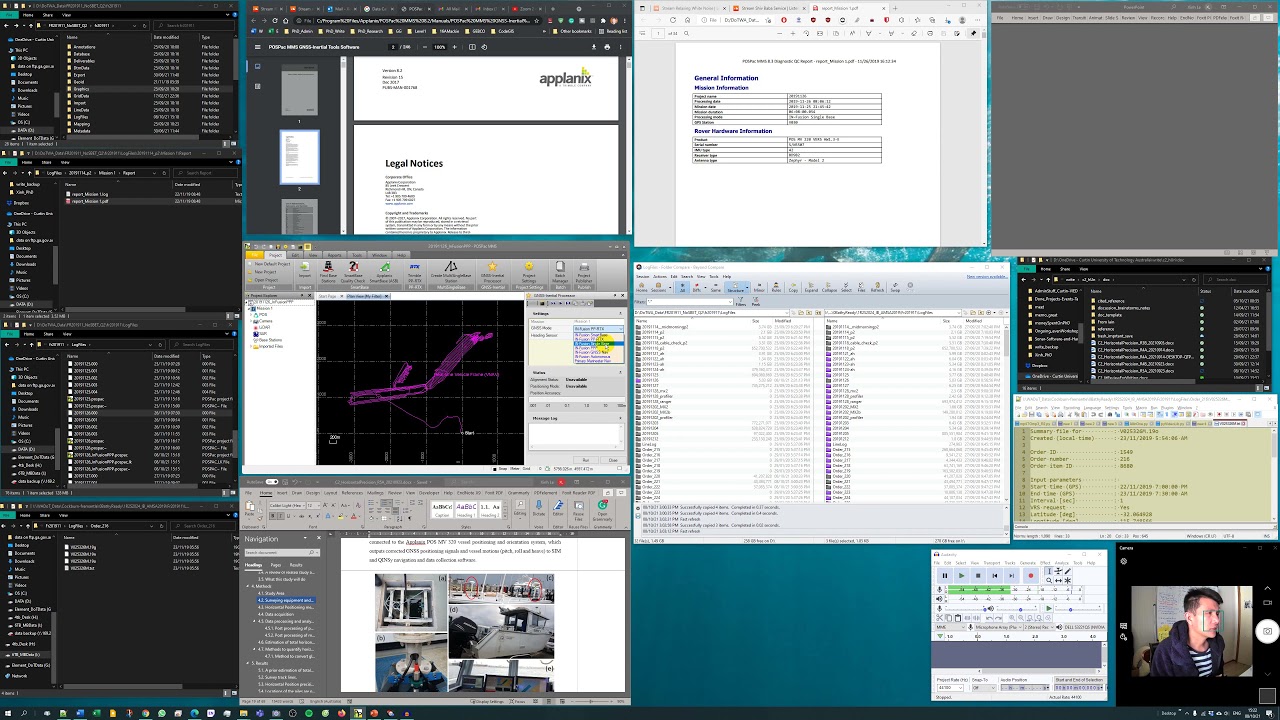Expand Imported Files node in Project Explorer
The height and width of the screenshot is (720, 1280).
(x=251, y=346)
